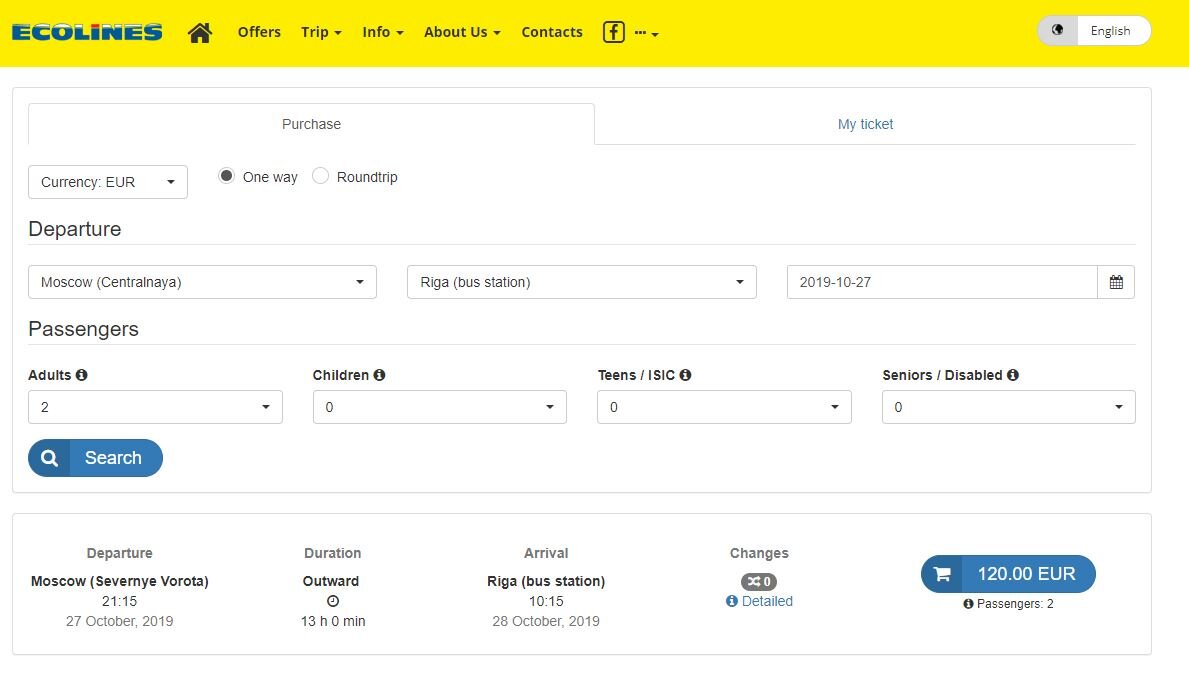1189x680 pixels.
Task: Expand the more (...) menu
Action: tap(647, 33)
